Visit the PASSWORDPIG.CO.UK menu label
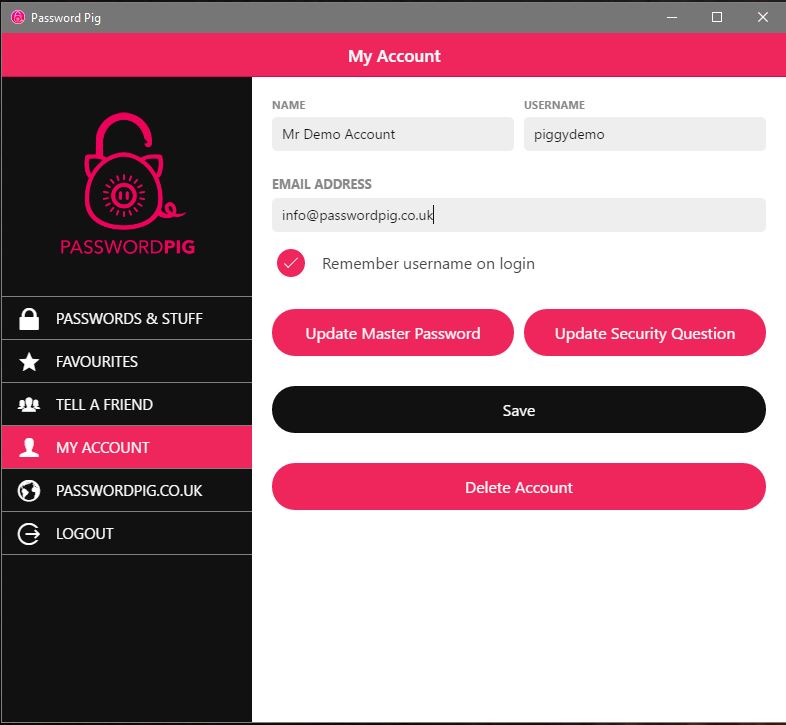The image size is (786, 725). [129, 491]
